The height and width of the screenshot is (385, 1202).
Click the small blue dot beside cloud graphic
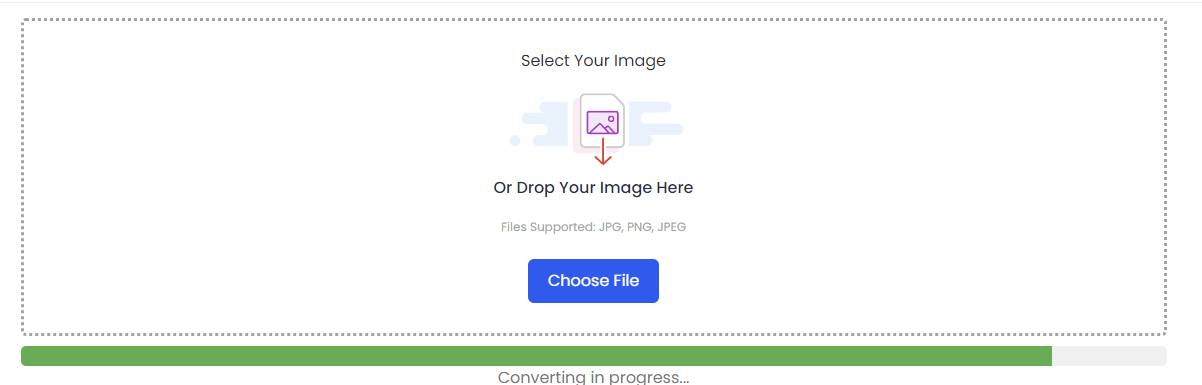pos(515,141)
